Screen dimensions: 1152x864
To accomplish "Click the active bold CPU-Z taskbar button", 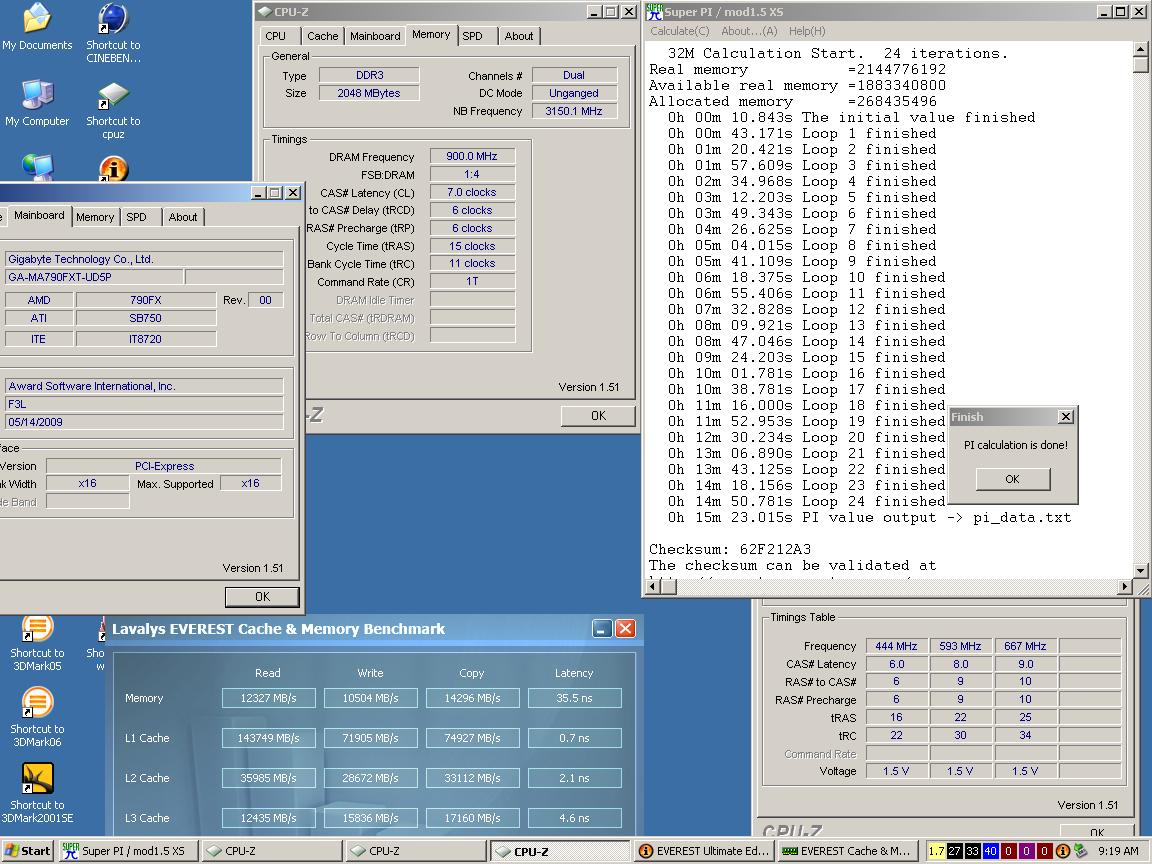I will tap(560, 851).
